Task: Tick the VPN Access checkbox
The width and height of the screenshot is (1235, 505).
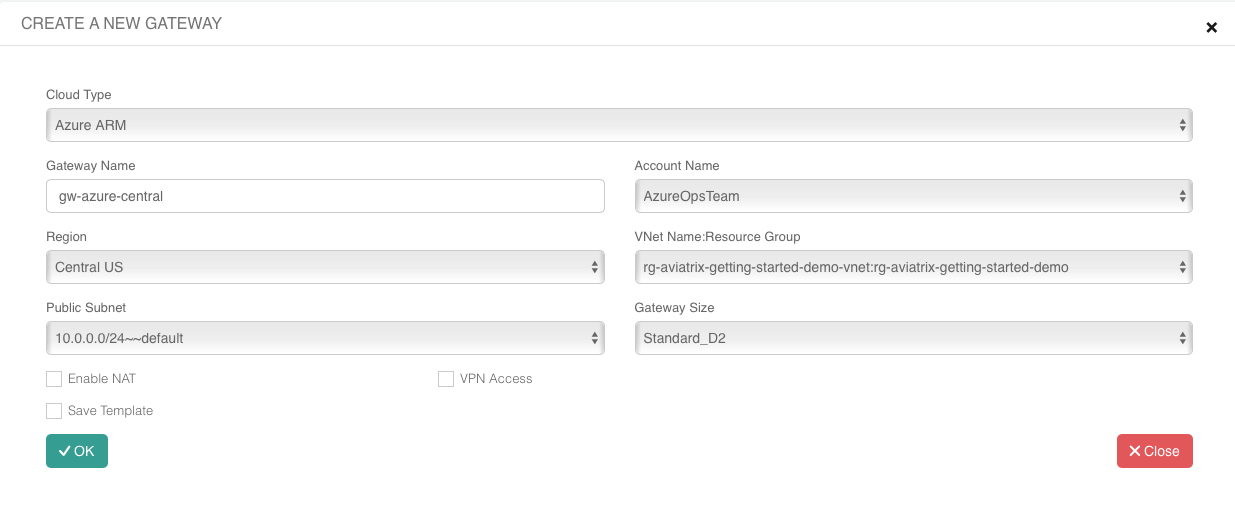Action: (x=446, y=379)
